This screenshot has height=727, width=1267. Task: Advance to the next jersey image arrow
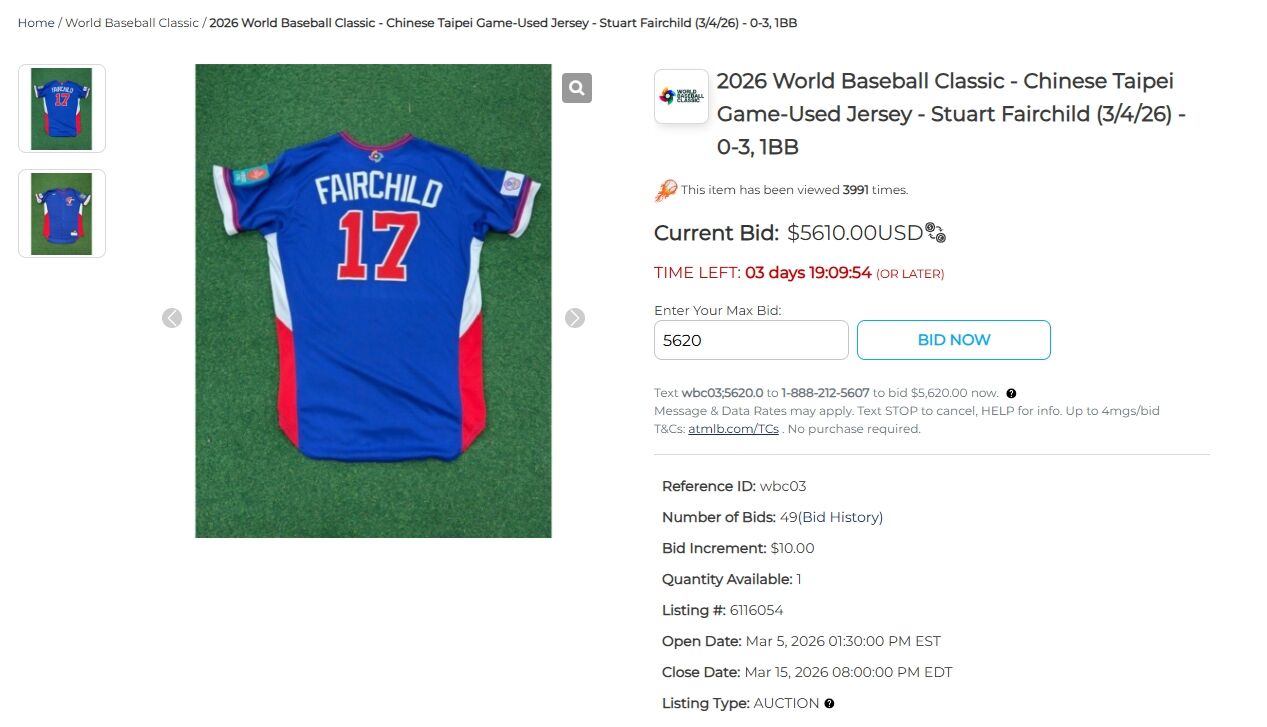pyautogui.click(x=575, y=318)
